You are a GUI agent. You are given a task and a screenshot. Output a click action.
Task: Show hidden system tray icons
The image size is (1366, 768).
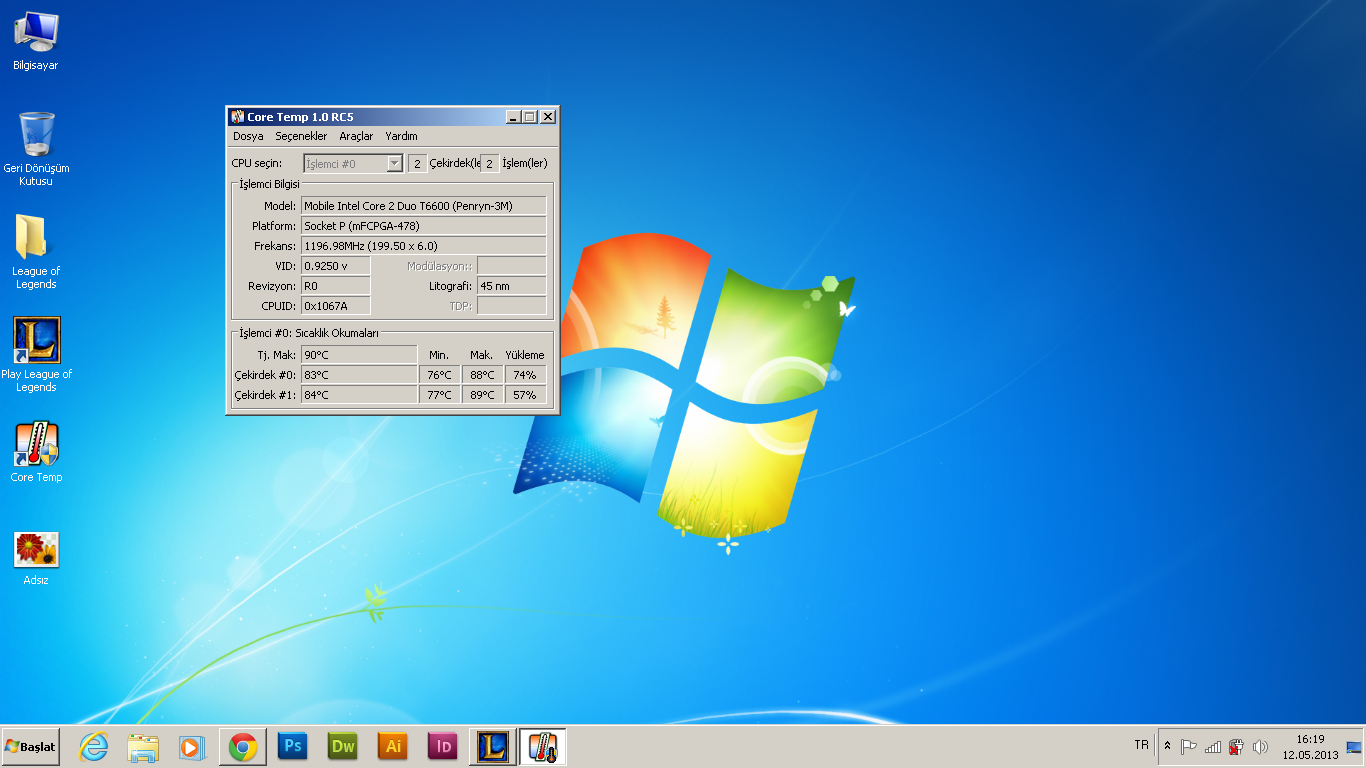(x=1167, y=746)
